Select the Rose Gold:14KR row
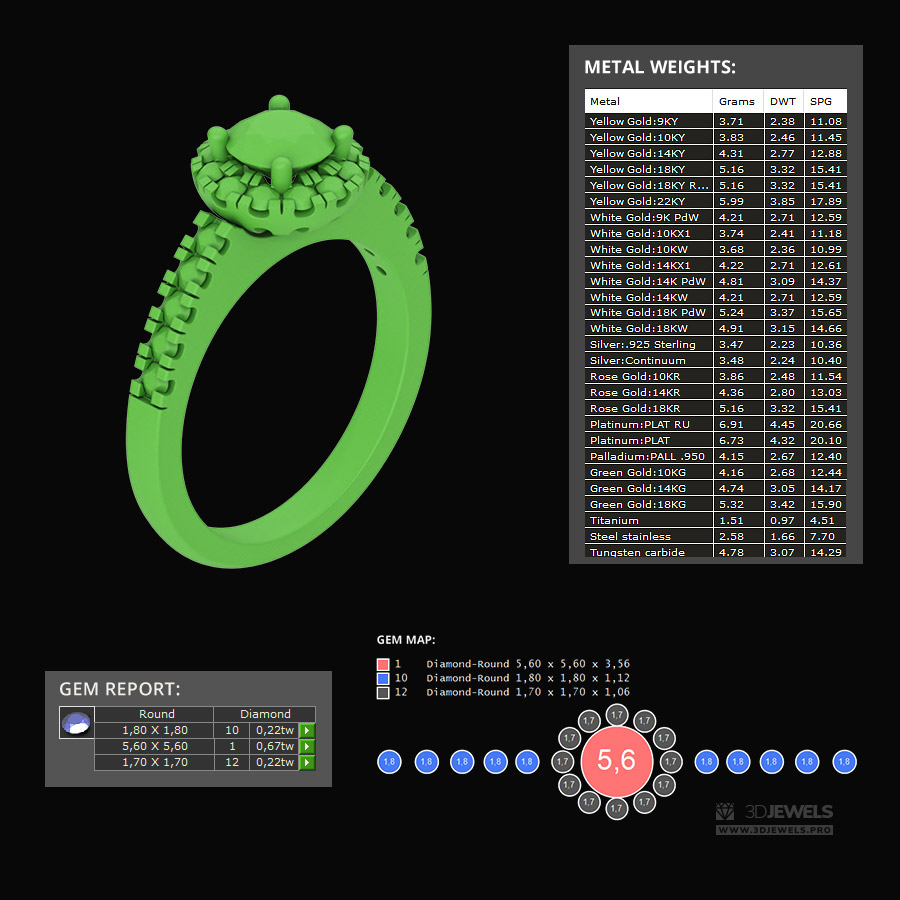 [716, 393]
